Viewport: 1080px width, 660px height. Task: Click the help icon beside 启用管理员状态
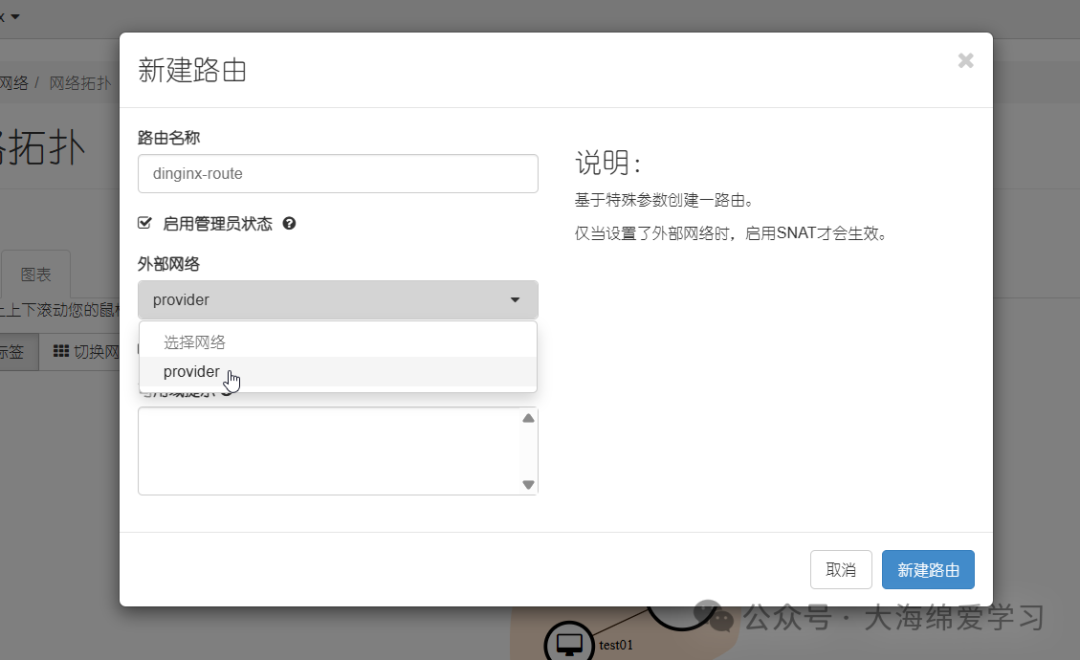289,223
